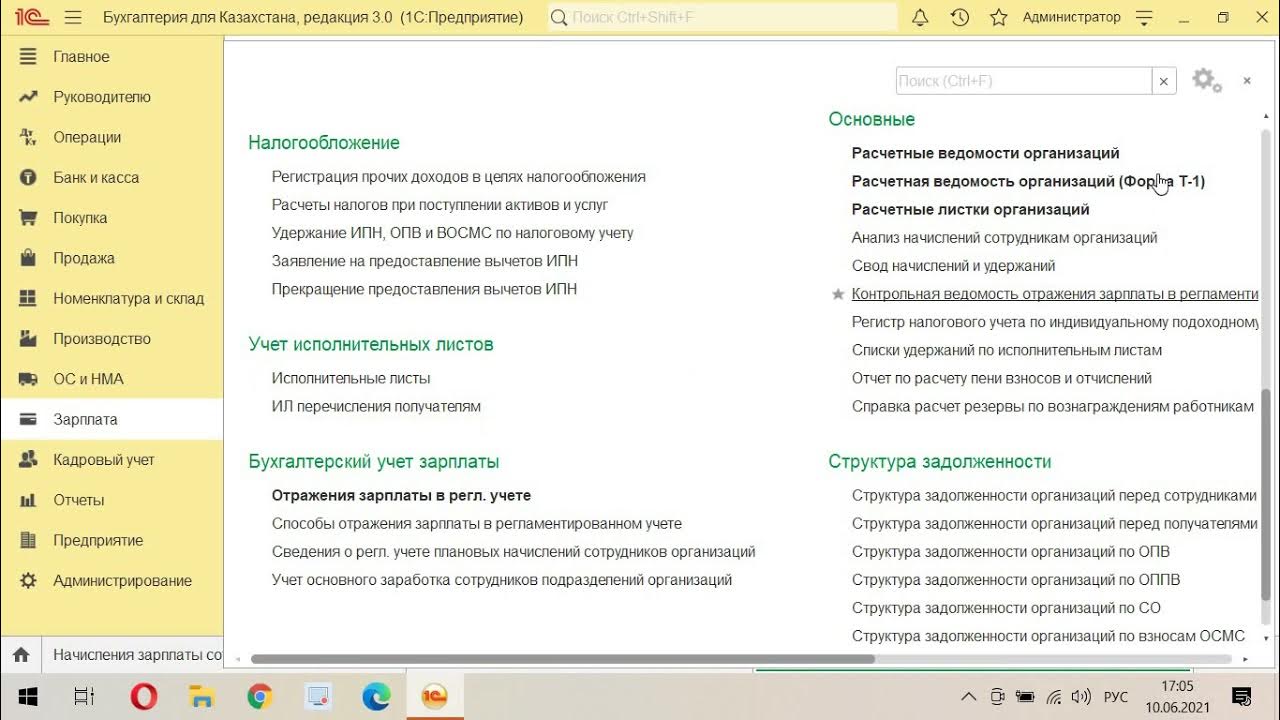Open Отчет по расчету пени взносов
Screen dimensions: 1280x720
tap(1002, 378)
